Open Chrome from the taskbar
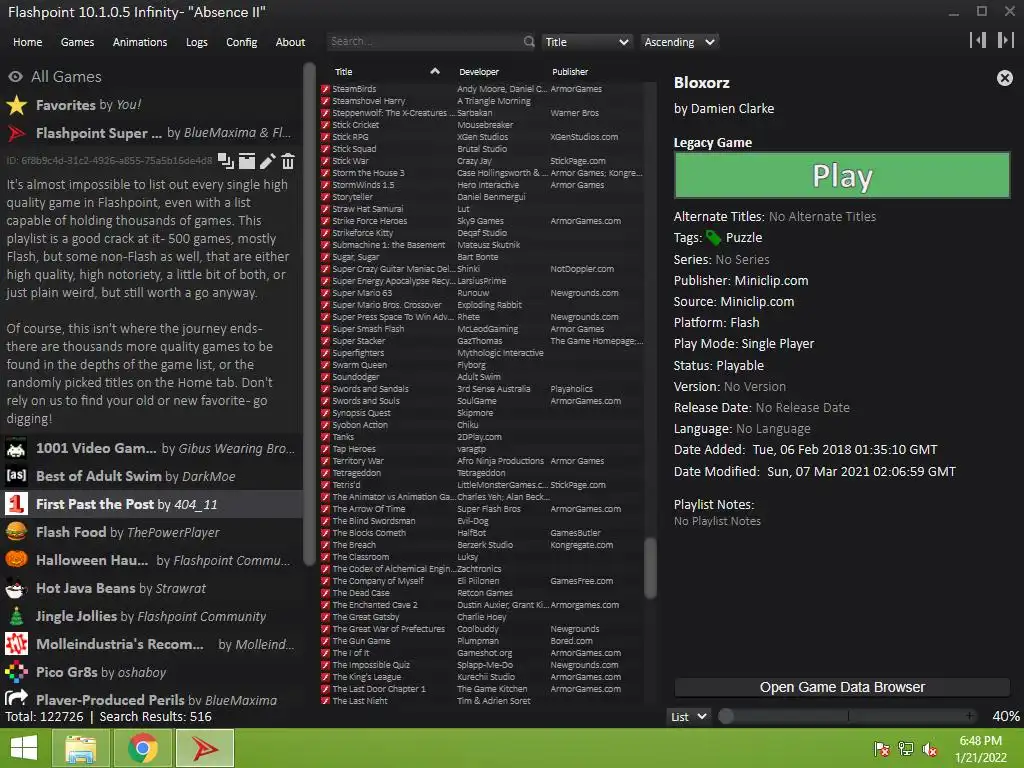 [x=143, y=748]
